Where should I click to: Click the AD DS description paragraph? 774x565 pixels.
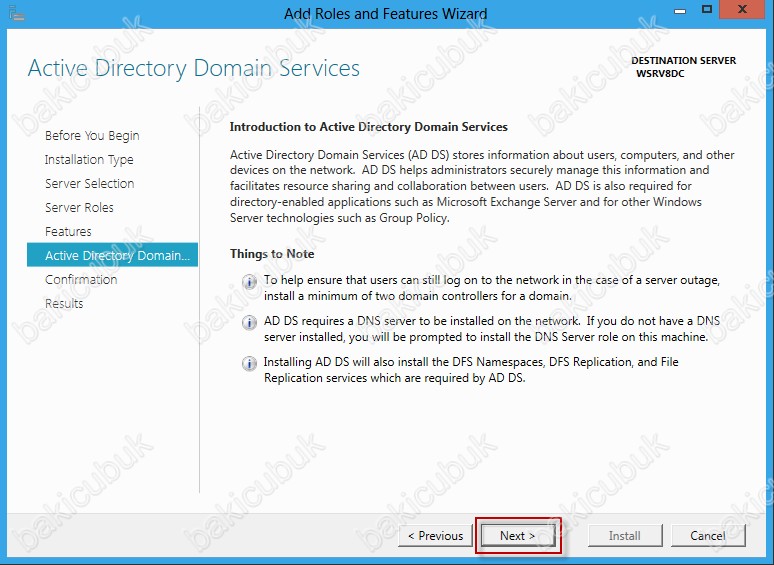pos(482,186)
